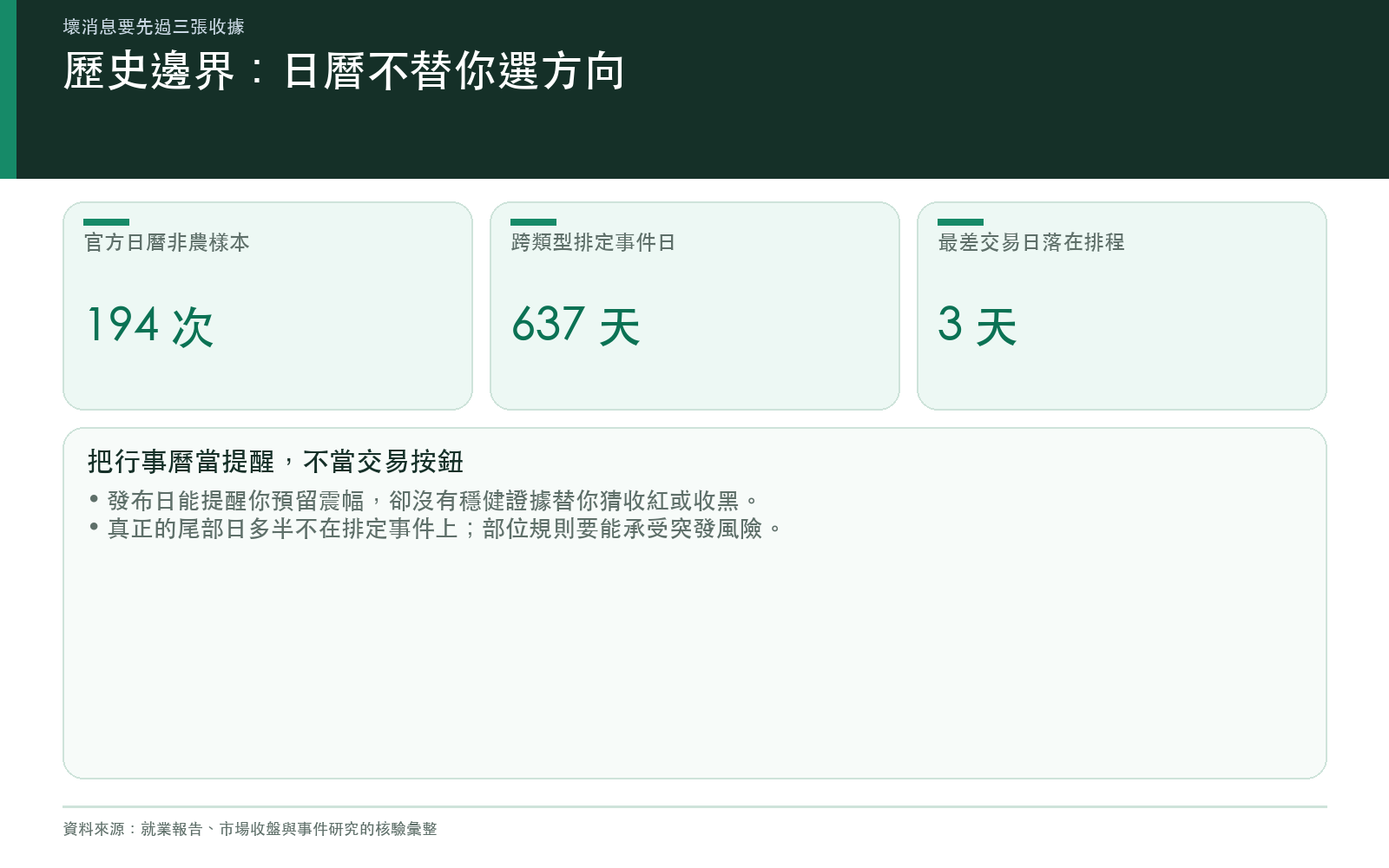Select the label 官方日曆非農樣本
Viewport: 1389px width, 868px height.
[x=167, y=242]
